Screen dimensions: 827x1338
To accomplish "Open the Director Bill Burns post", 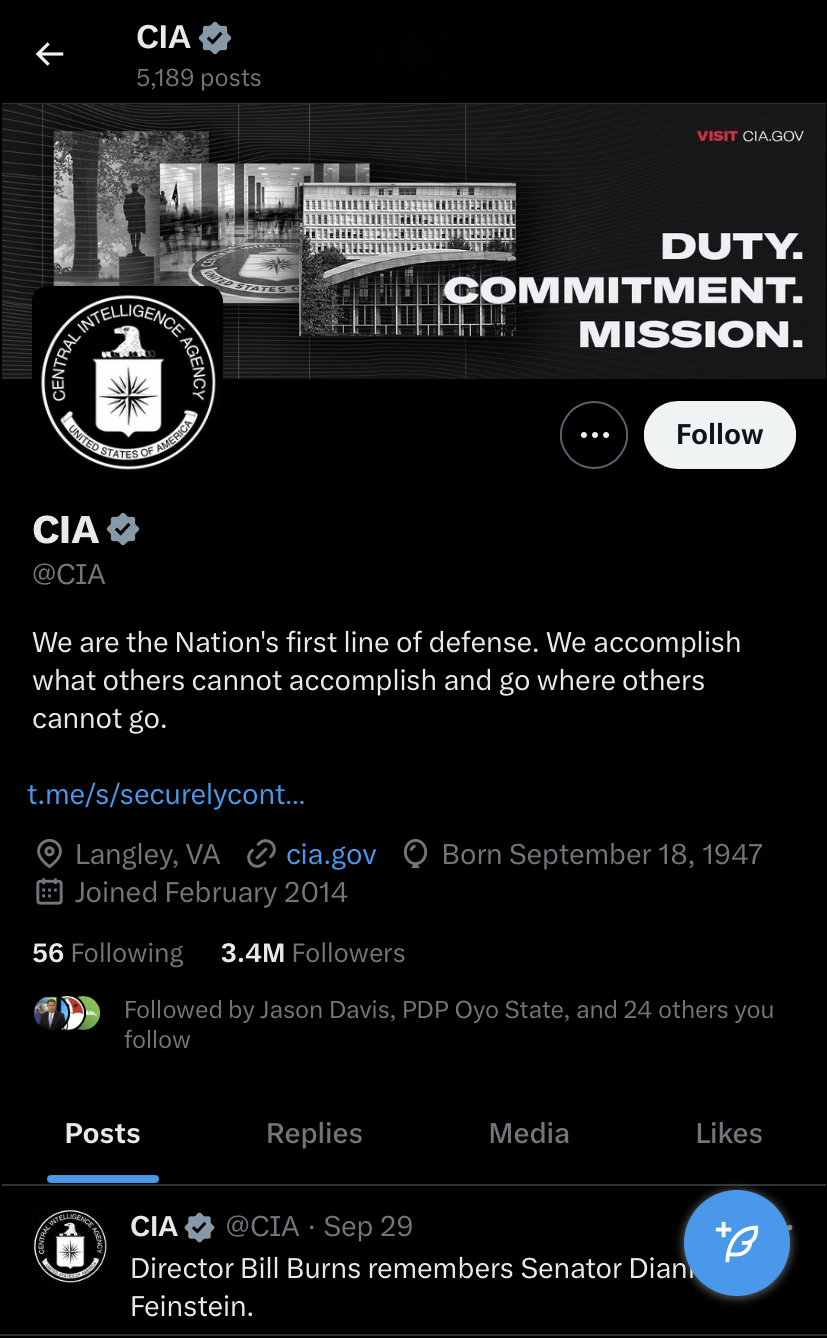I will pyautogui.click(x=400, y=1287).
